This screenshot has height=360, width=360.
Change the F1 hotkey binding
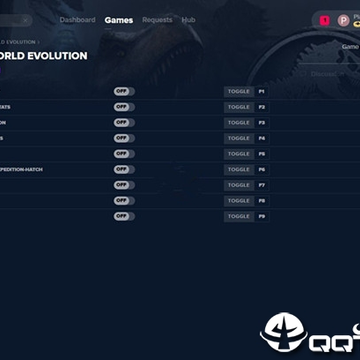pos(262,92)
